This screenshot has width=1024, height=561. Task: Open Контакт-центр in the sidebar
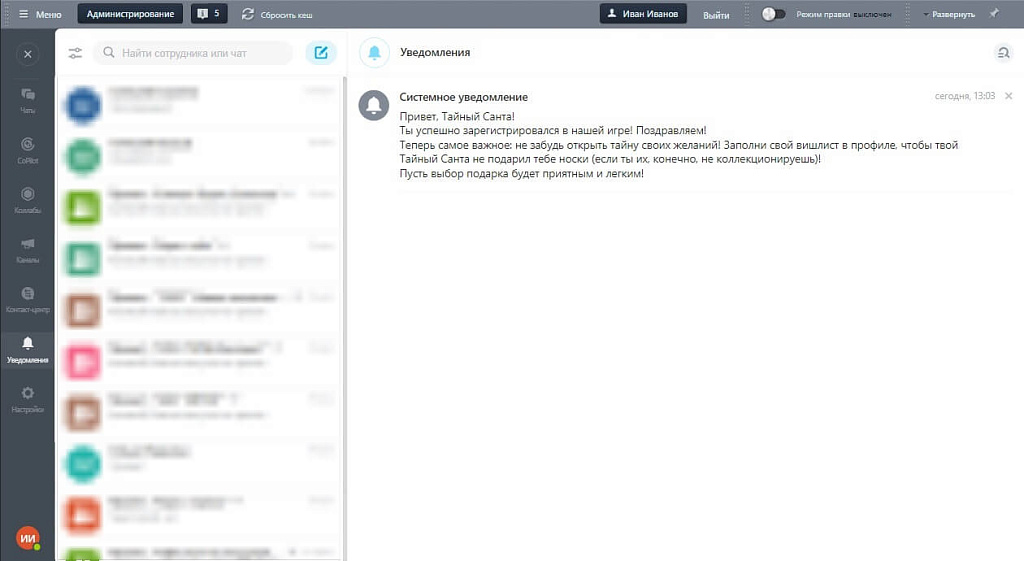click(x=27, y=299)
